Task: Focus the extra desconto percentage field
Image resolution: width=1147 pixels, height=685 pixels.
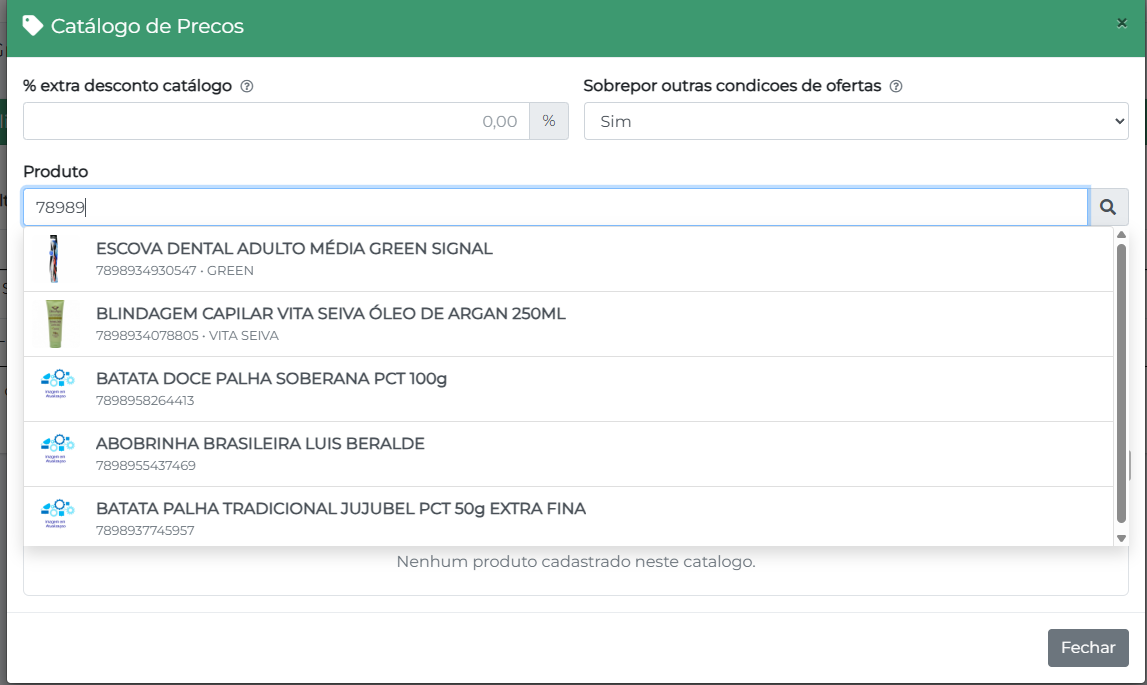Action: 277,121
